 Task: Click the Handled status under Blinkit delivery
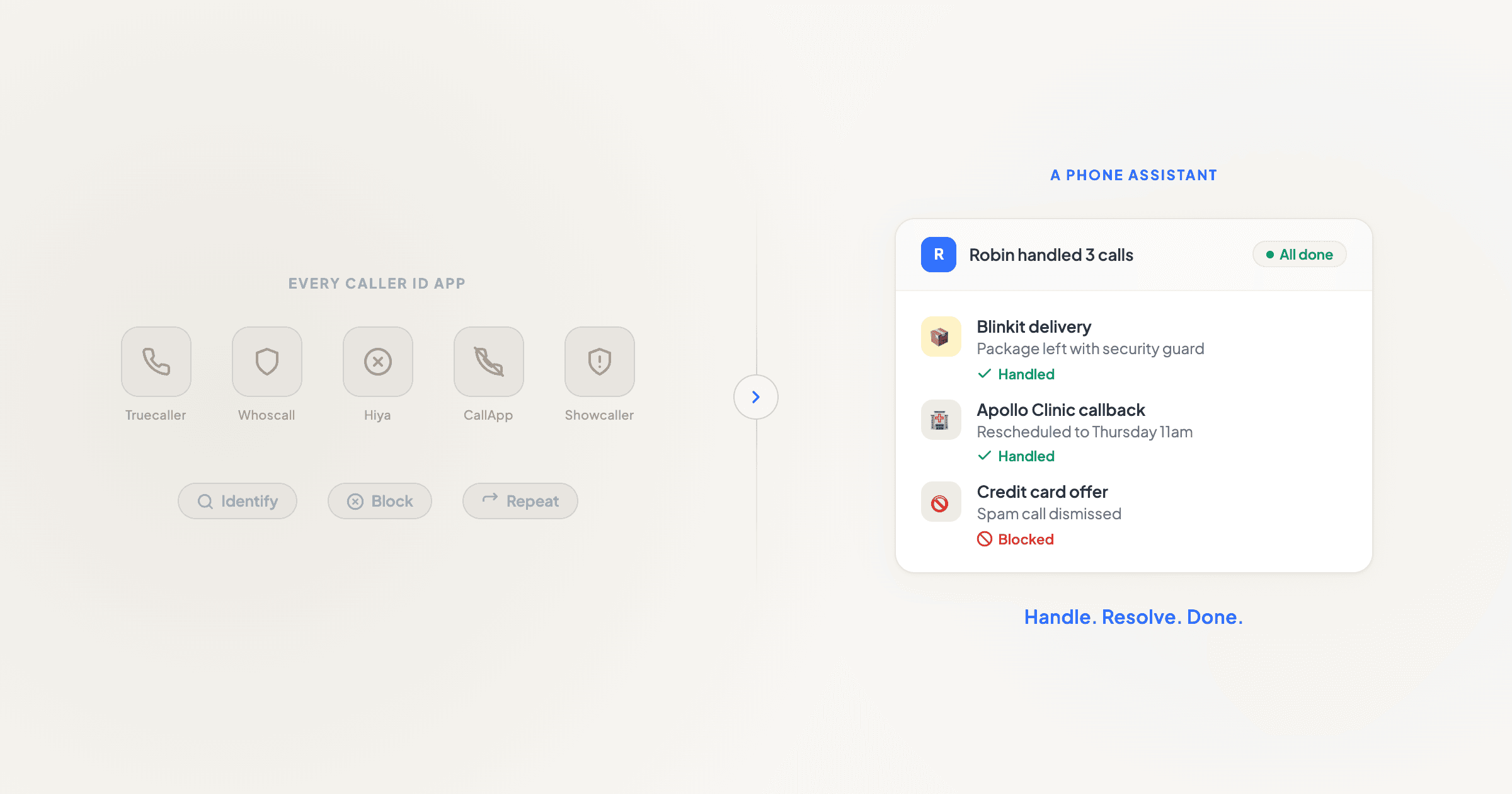tap(1016, 374)
